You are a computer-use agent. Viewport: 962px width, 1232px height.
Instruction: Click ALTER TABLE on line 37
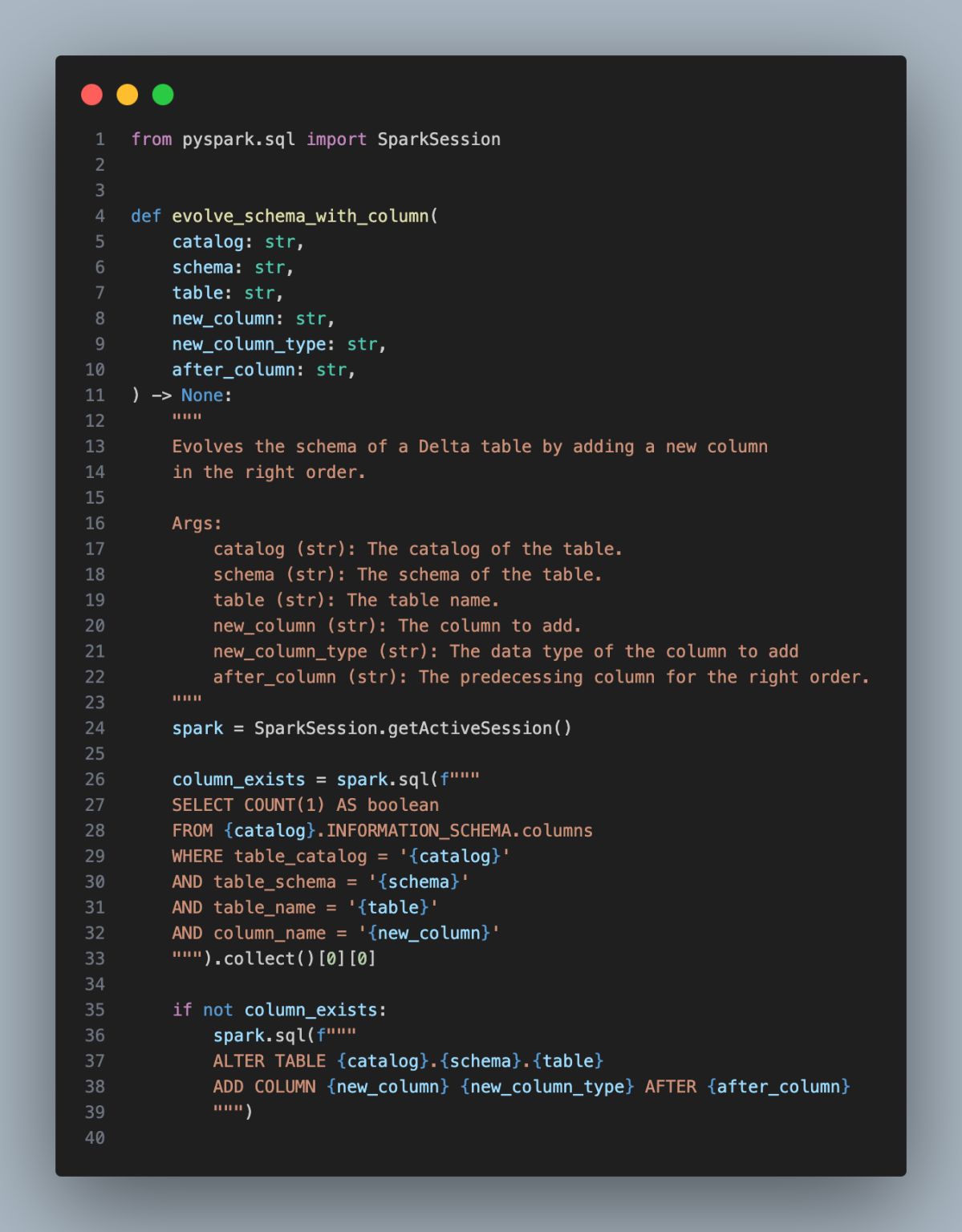[x=270, y=1061]
